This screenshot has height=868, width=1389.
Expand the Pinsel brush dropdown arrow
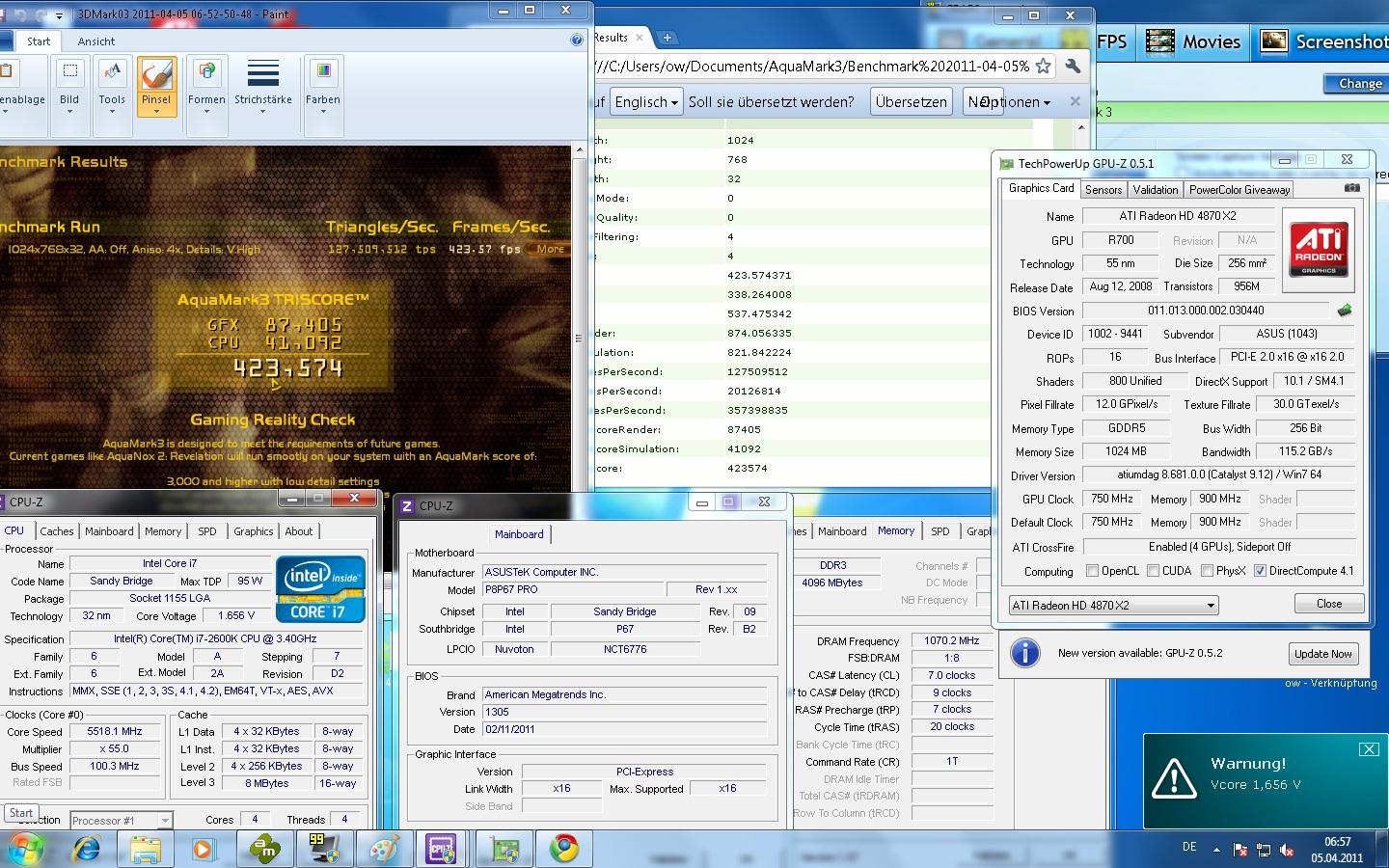[x=156, y=111]
